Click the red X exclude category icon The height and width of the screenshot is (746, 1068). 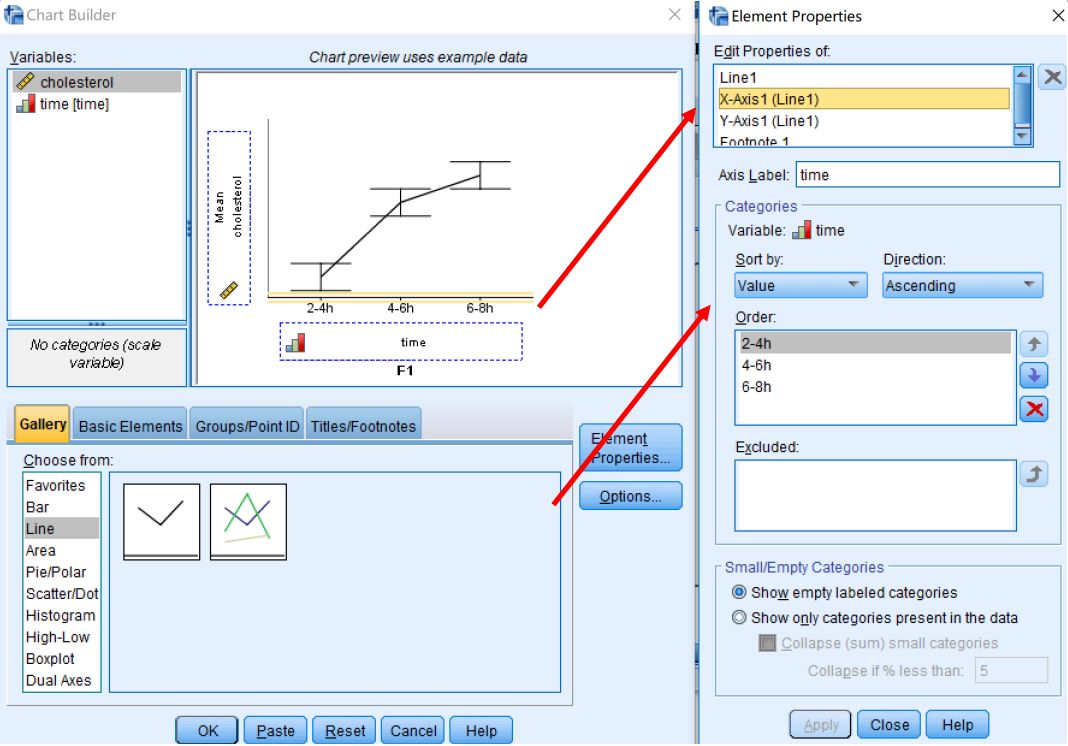point(1034,409)
